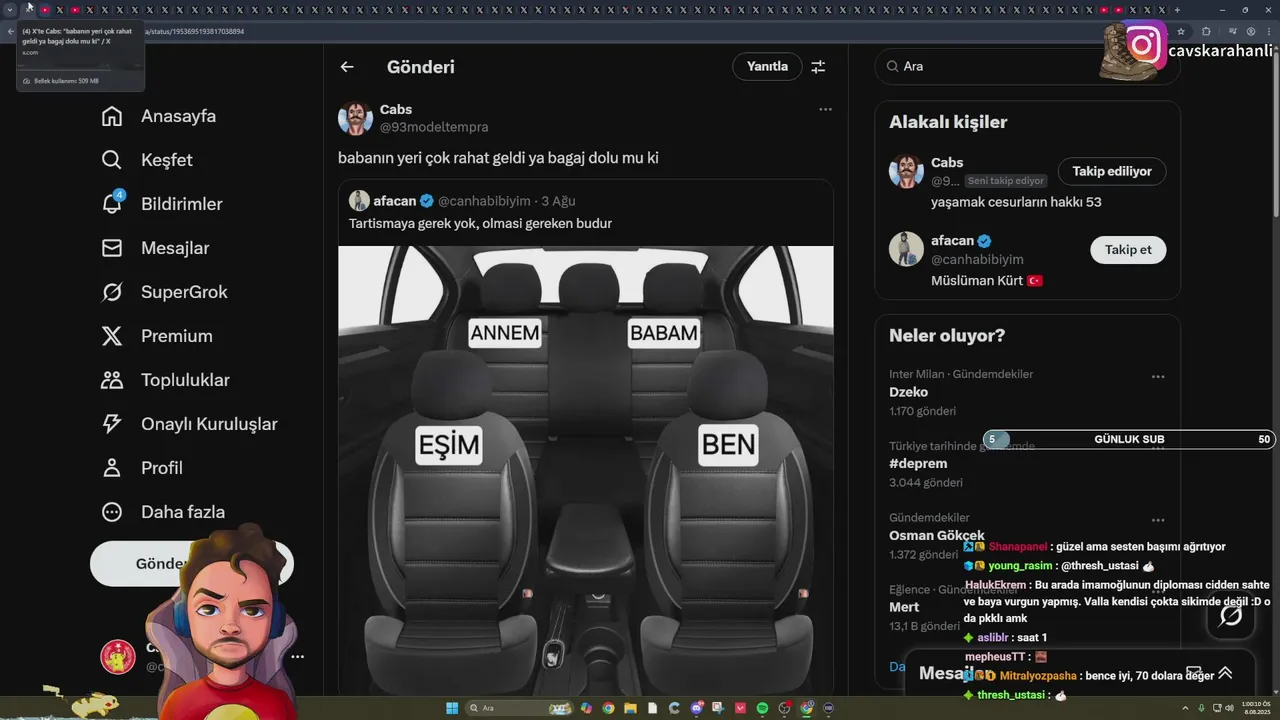Image resolution: width=1280 pixels, height=720 pixels.
Task: Open reply sort settings icon next to Yanıtla
Action: (818, 67)
